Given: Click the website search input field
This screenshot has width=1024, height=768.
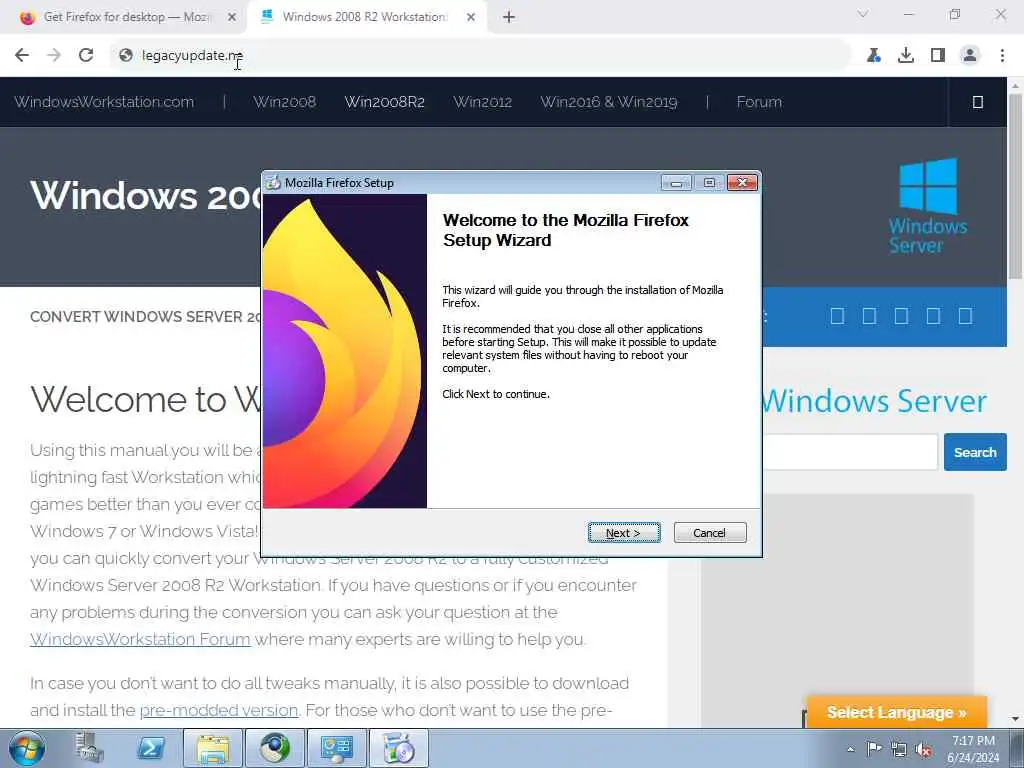Looking at the screenshot, I should tap(850, 452).
